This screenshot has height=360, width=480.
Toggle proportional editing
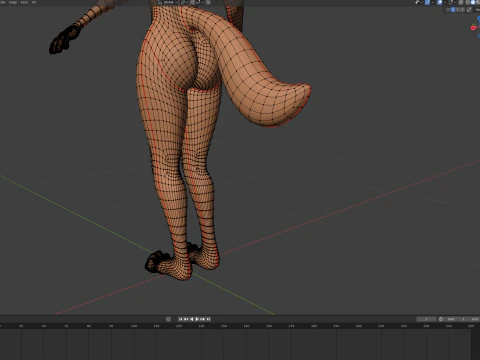[x=208, y=2]
